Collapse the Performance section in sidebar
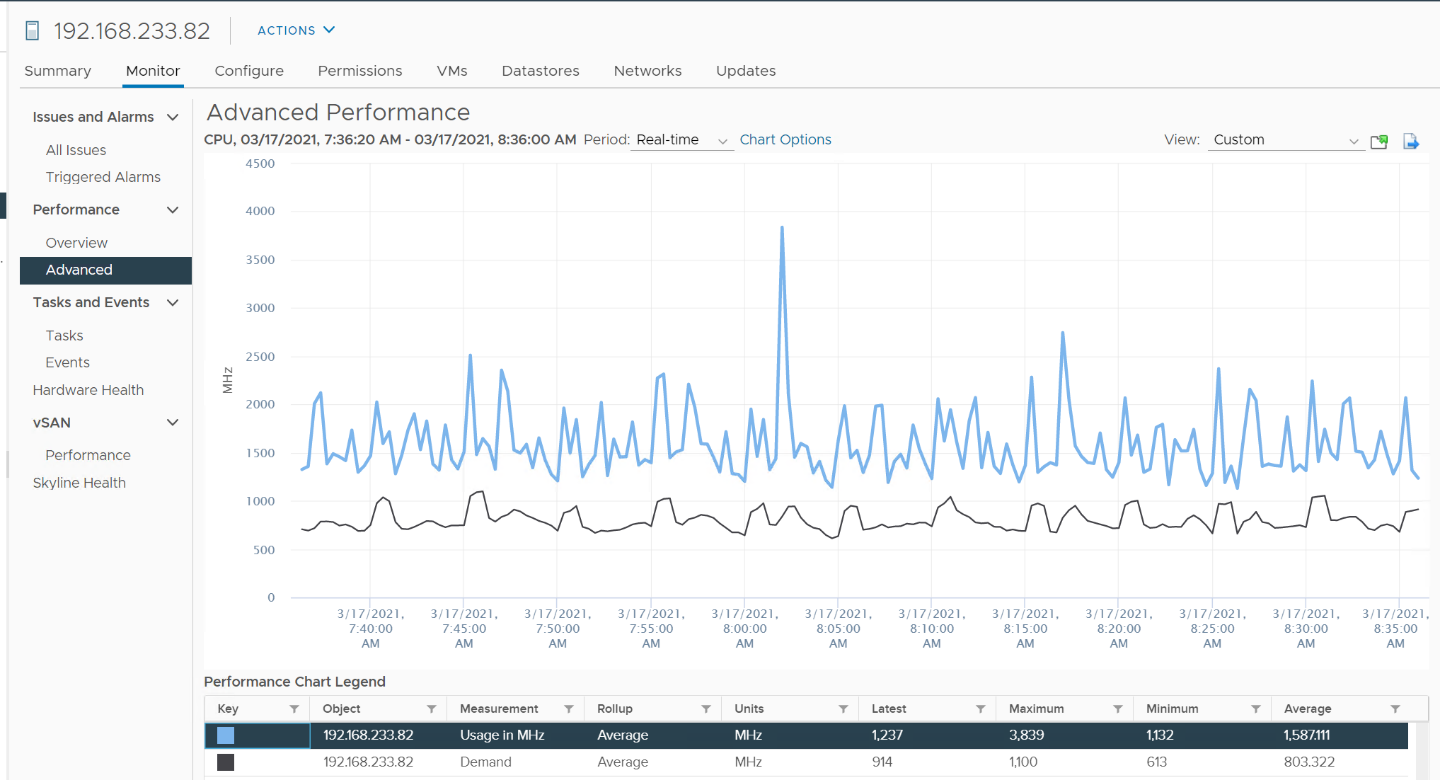The width and height of the screenshot is (1440, 780). (x=172, y=210)
